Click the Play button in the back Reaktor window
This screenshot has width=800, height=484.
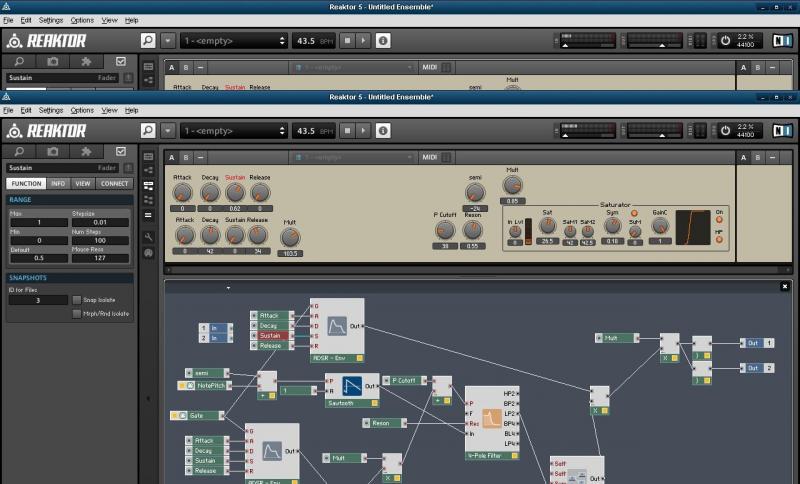[x=363, y=41]
